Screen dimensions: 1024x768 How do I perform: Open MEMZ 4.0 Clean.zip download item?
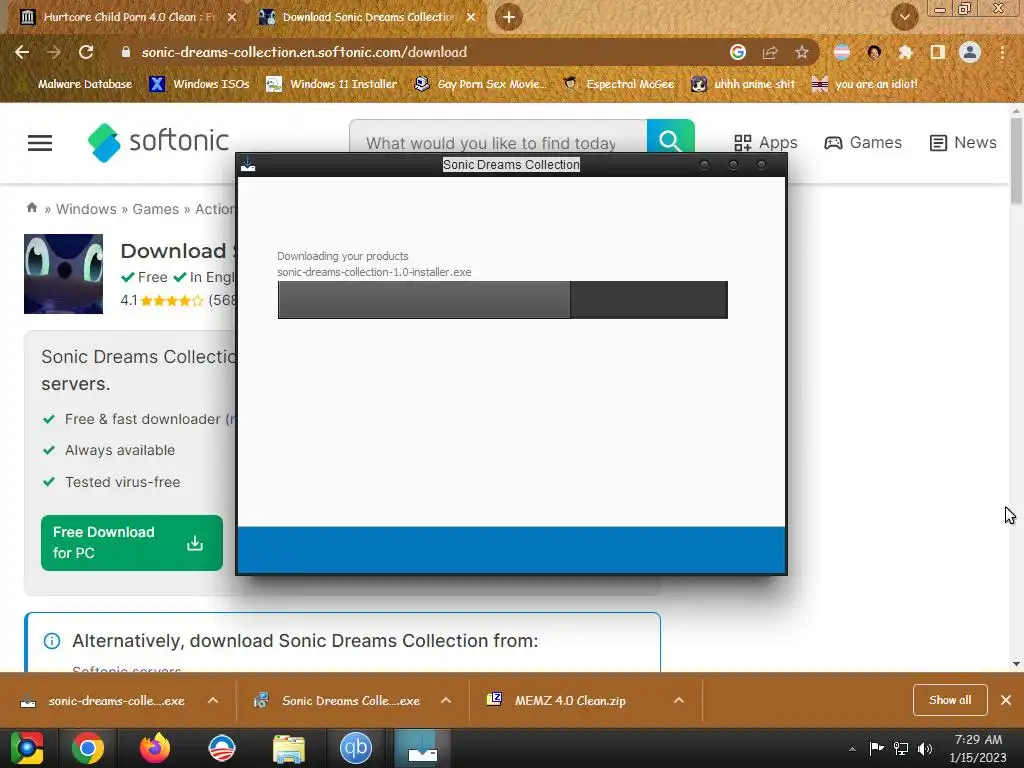[556, 701]
